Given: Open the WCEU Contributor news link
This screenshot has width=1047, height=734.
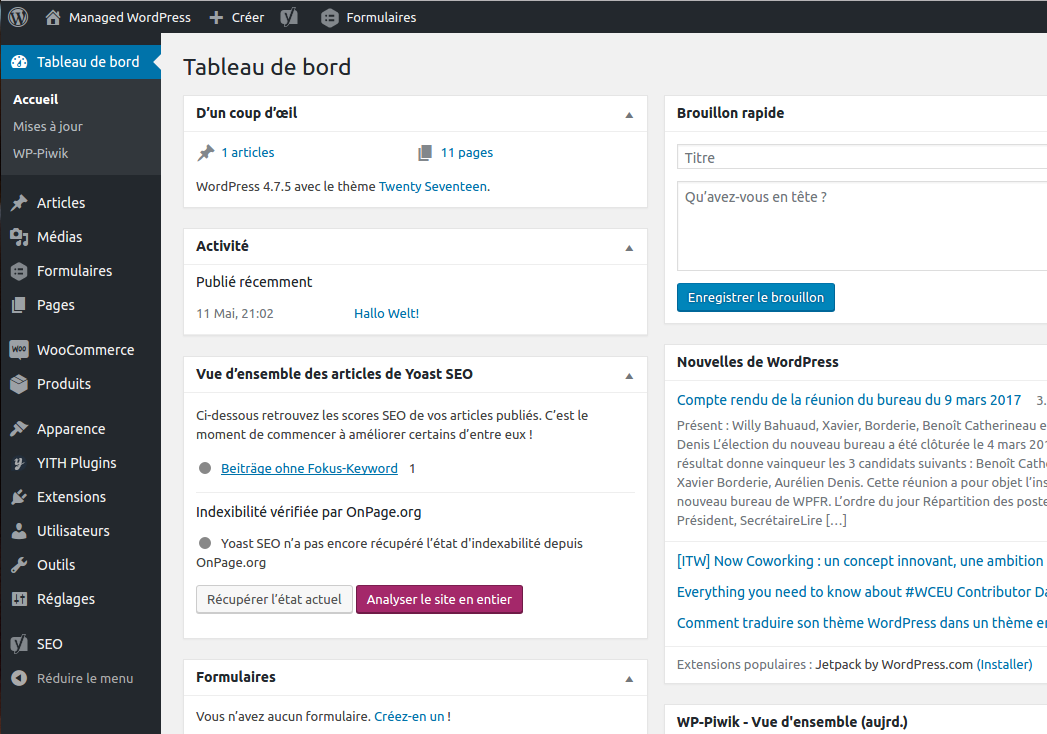Looking at the screenshot, I should coord(861,592).
